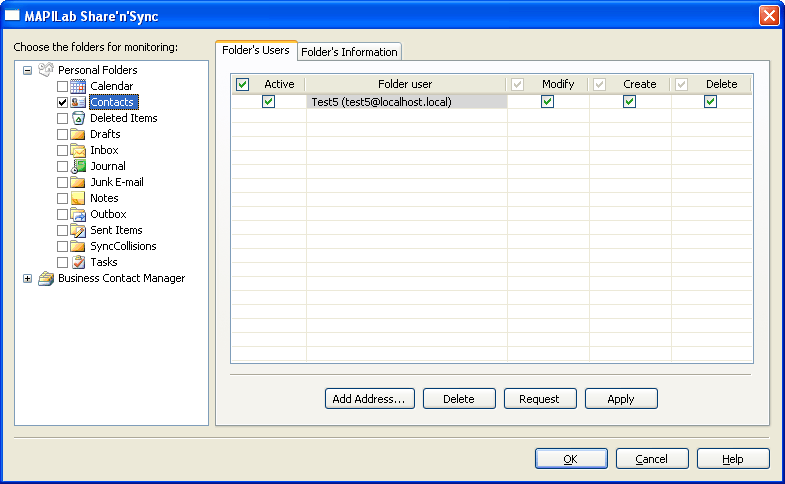
Task: Toggle the Modify column header checkbox
Action: pyautogui.click(x=517, y=85)
